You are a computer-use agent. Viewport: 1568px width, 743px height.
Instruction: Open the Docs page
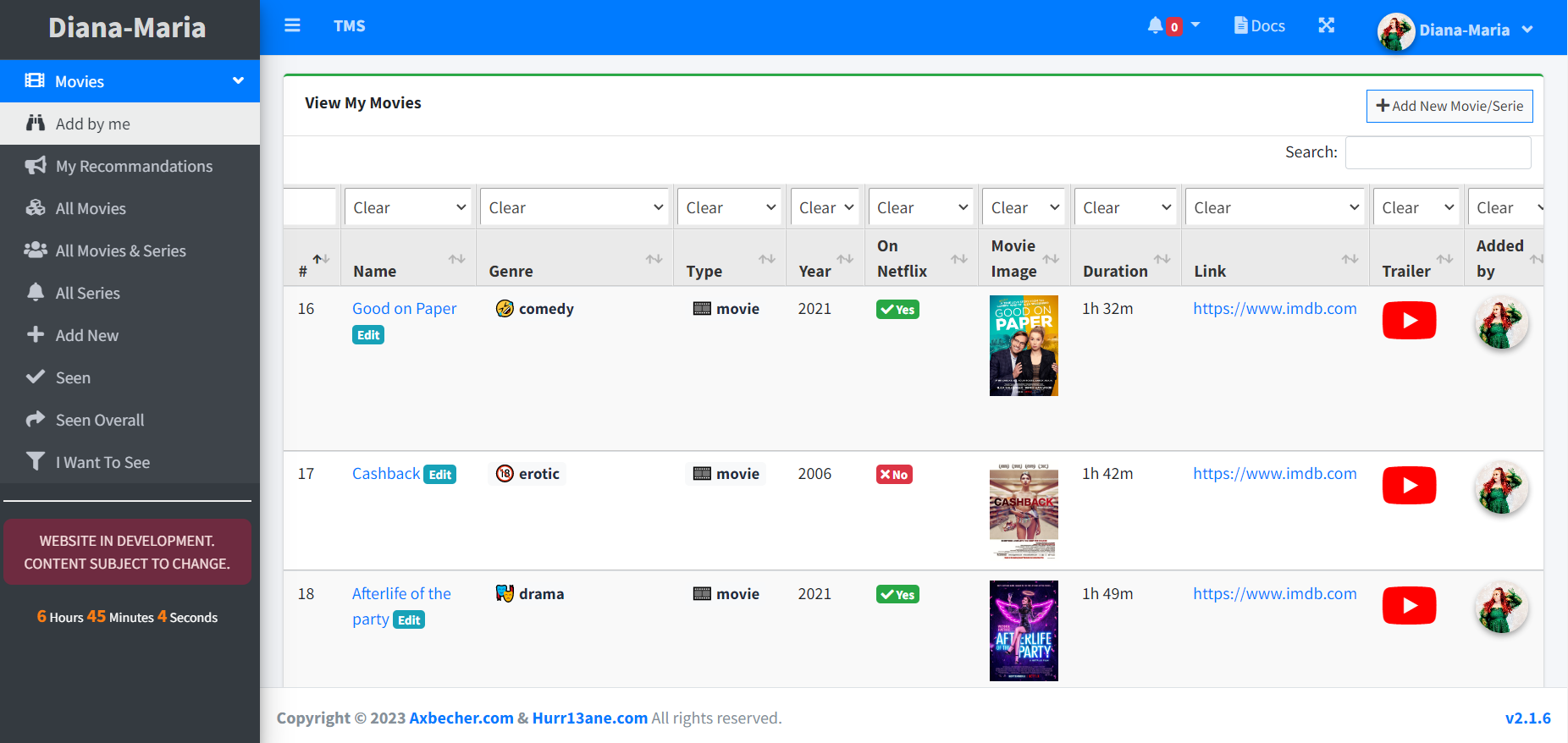pyautogui.click(x=1259, y=26)
